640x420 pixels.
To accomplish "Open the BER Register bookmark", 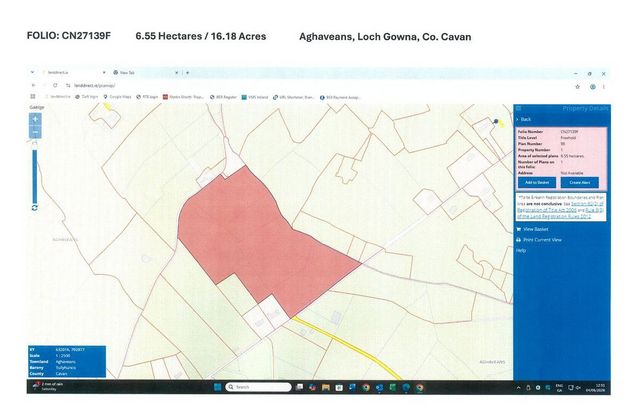I will tap(224, 97).
